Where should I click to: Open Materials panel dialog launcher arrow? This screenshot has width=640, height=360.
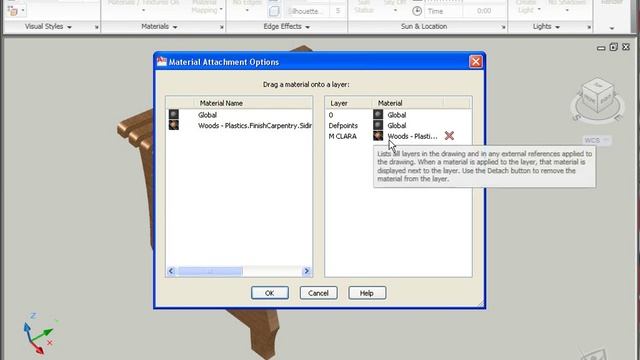(x=222, y=27)
